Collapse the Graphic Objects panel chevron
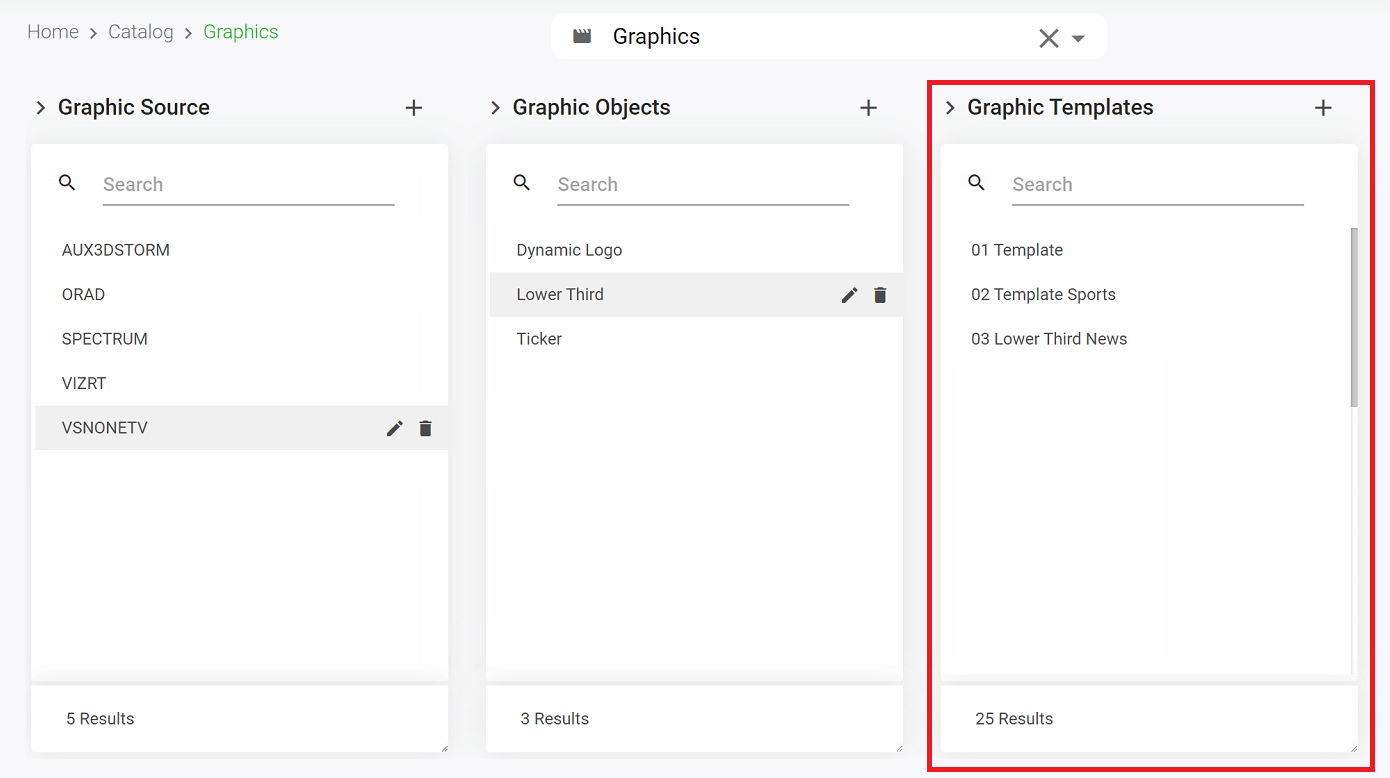Image resolution: width=1390 pixels, height=778 pixels. [x=495, y=108]
